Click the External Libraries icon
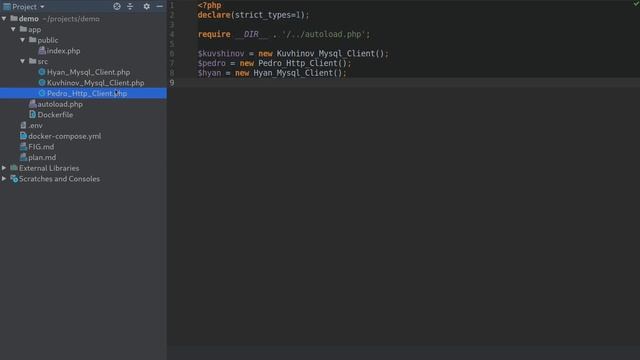640x360 pixels. [x=14, y=168]
